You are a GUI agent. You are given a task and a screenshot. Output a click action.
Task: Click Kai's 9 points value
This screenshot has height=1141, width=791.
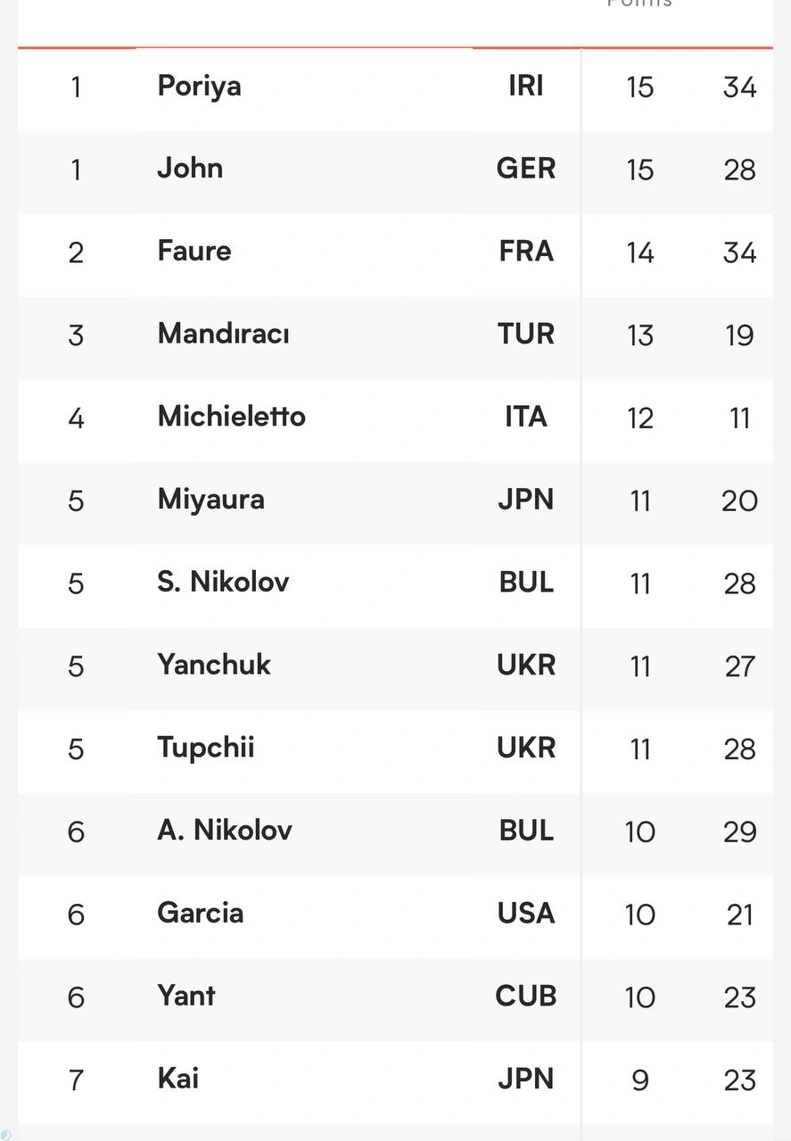pos(640,1081)
